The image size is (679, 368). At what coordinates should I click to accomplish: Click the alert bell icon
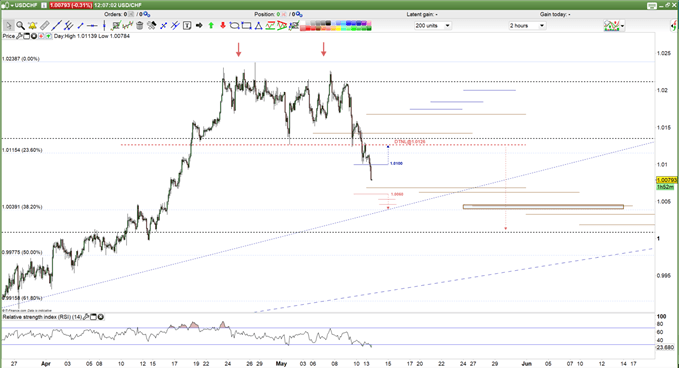click(x=32, y=26)
